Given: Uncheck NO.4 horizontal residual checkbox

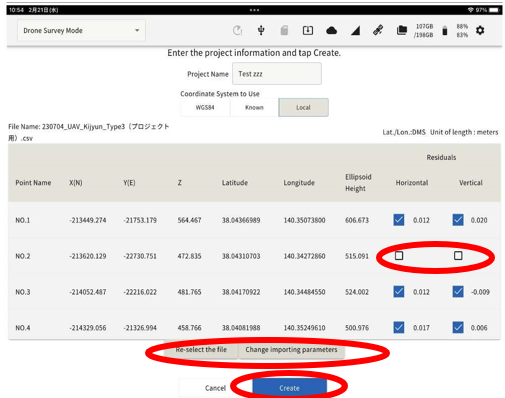Looking at the screenshot, I should (399, 327).
